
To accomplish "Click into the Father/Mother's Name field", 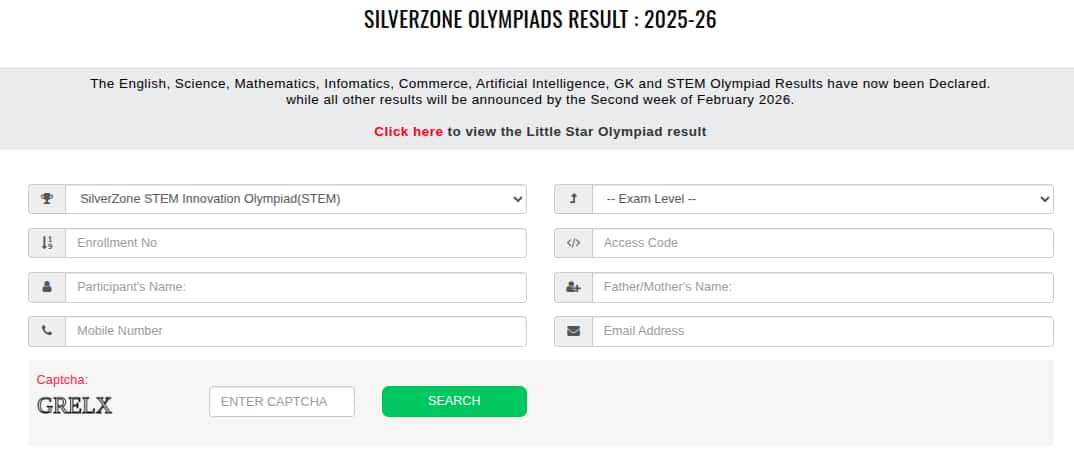I will (822, 287).
